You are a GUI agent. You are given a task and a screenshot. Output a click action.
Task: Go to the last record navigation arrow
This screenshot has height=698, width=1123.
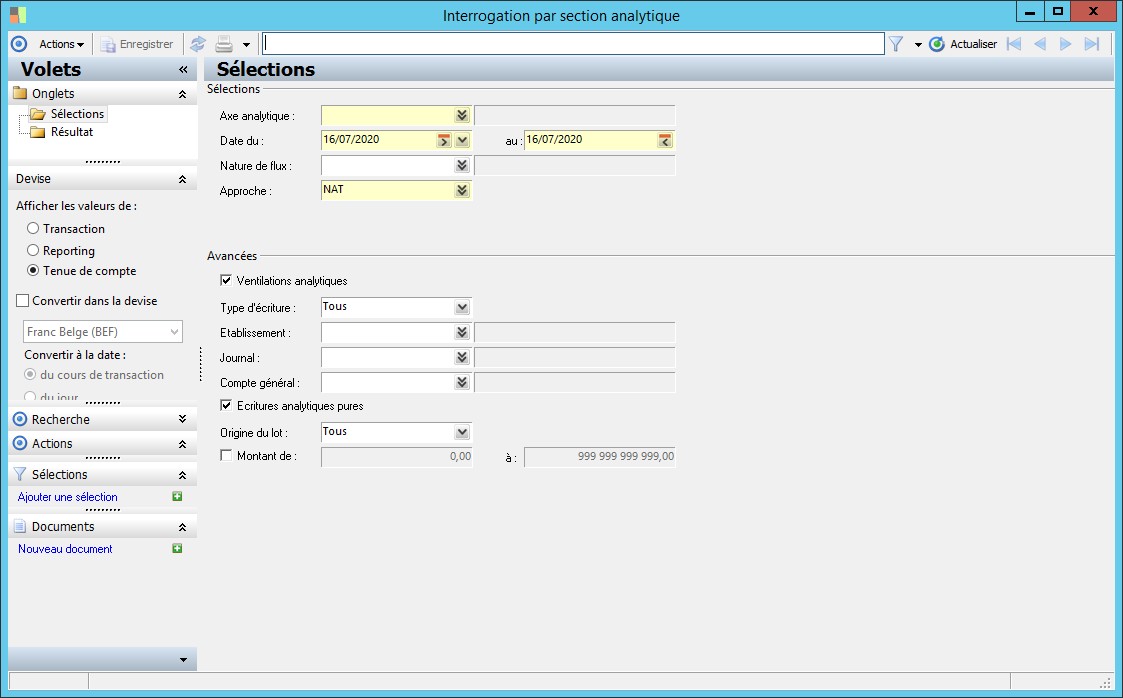click(x=1092, y=44)
